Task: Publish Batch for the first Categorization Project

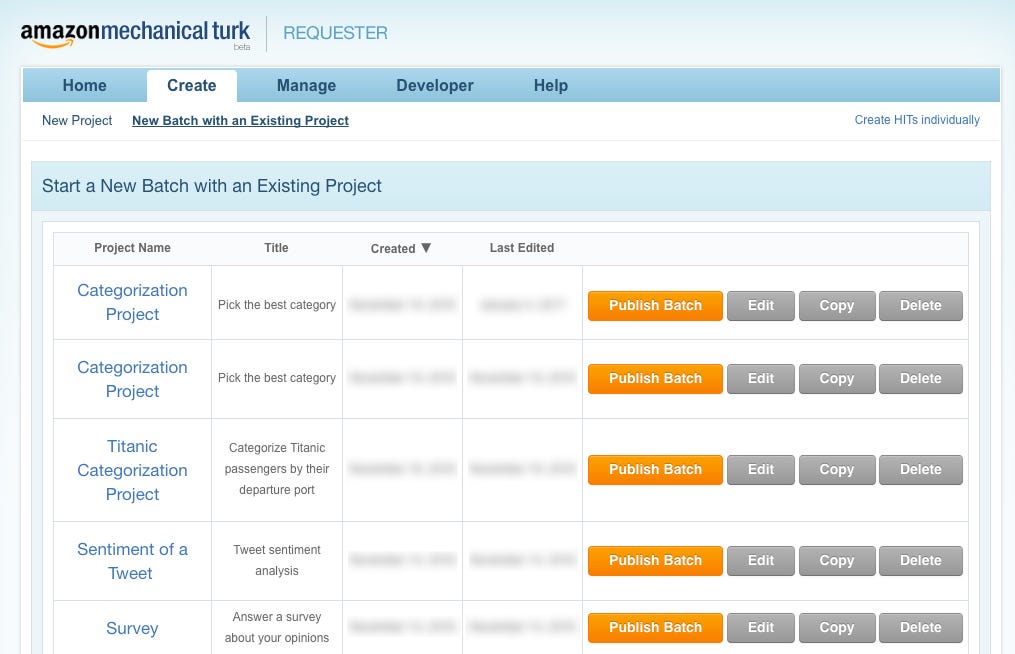Action: coord(655,306)
